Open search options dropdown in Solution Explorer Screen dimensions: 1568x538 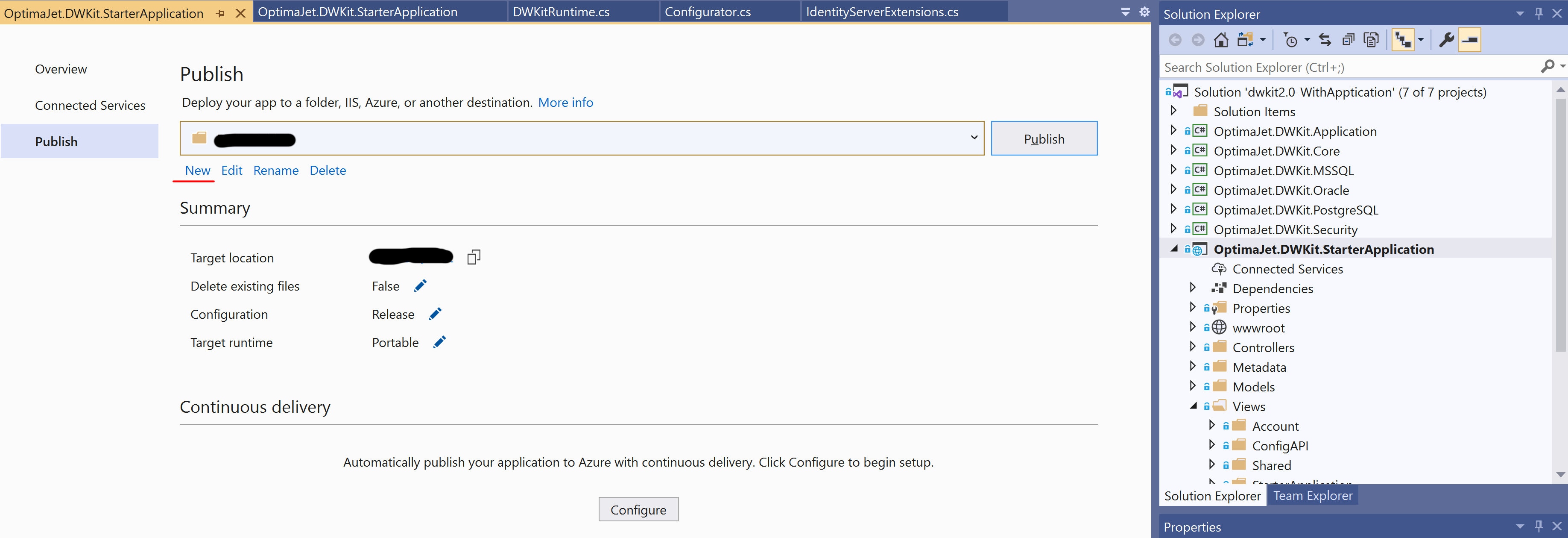1562,66
